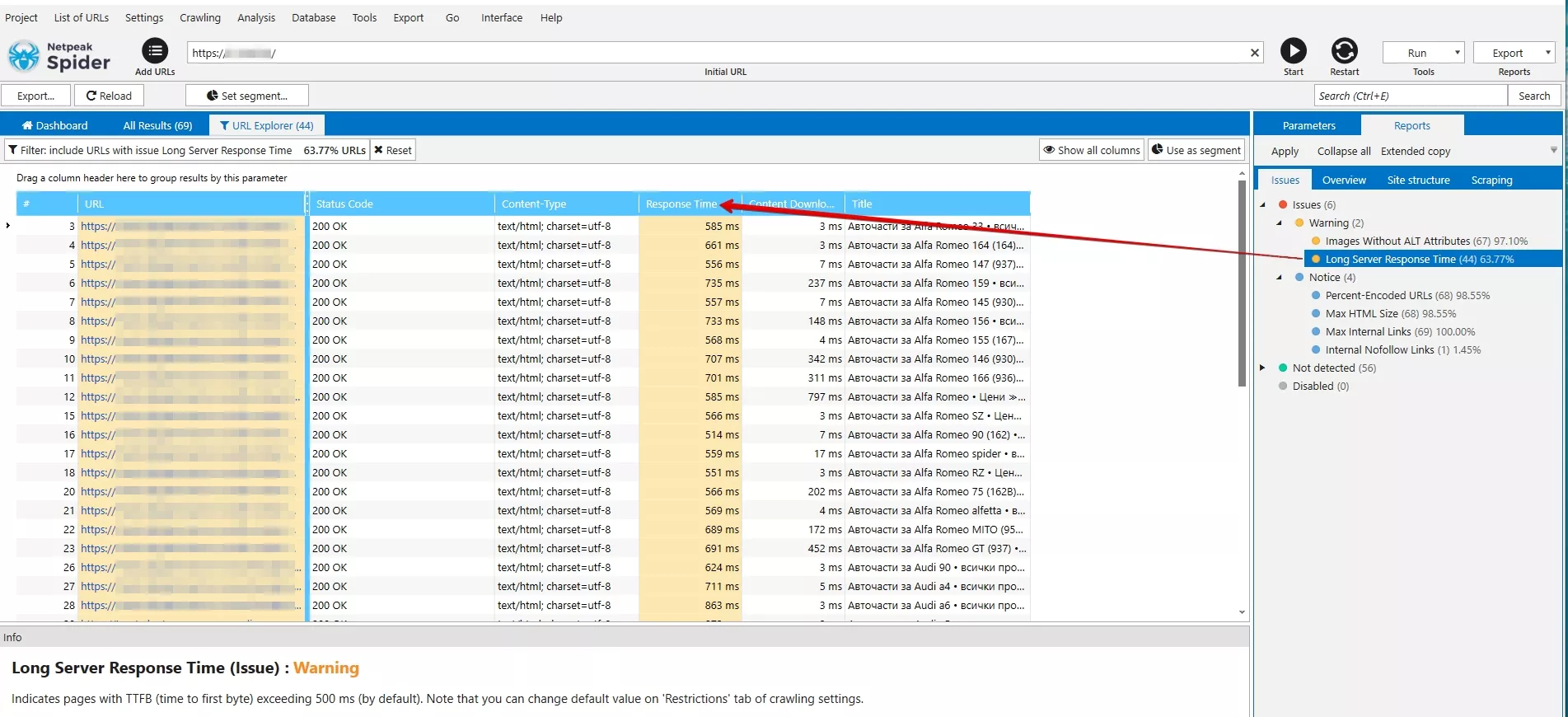
Task: Click the Netpeak Spider logo
Action: click(59, 56)
